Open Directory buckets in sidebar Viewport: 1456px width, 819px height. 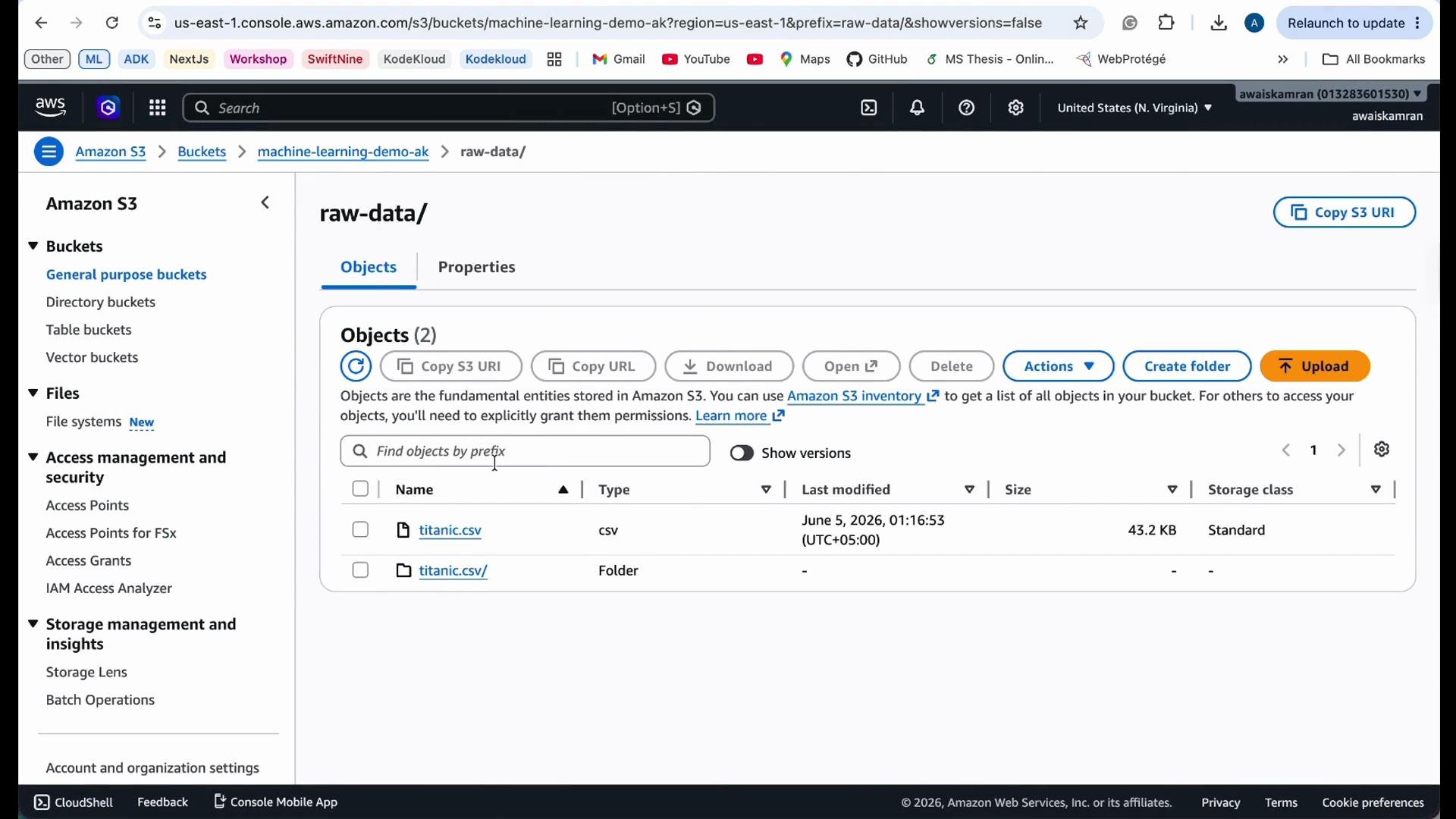(x=101, y=303)
